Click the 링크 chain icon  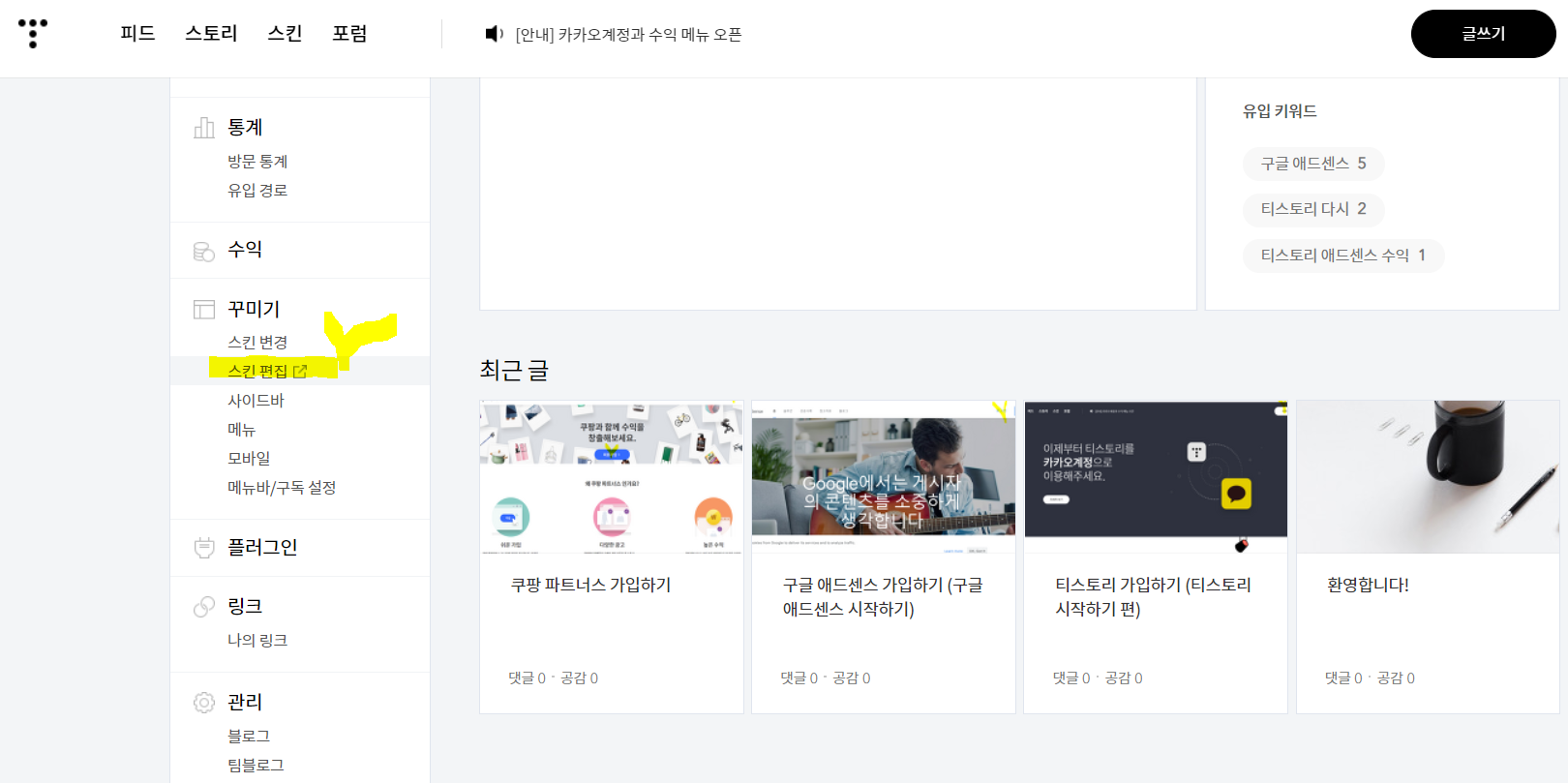204,607
